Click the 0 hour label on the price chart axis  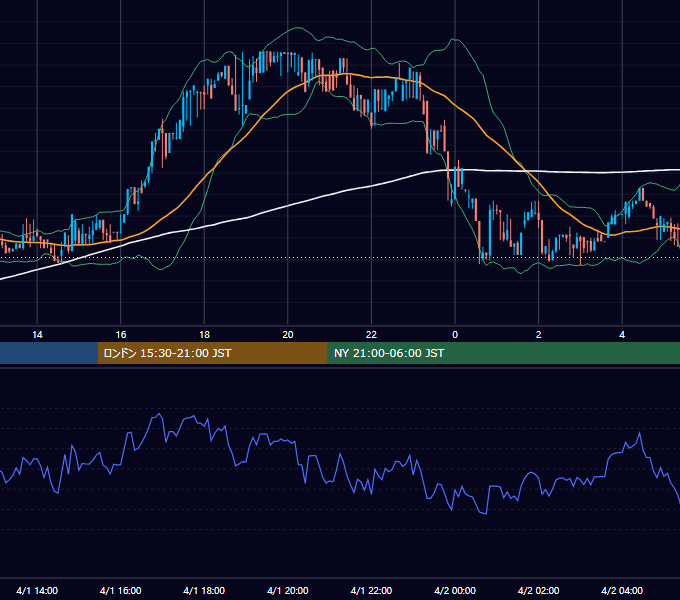455,335
